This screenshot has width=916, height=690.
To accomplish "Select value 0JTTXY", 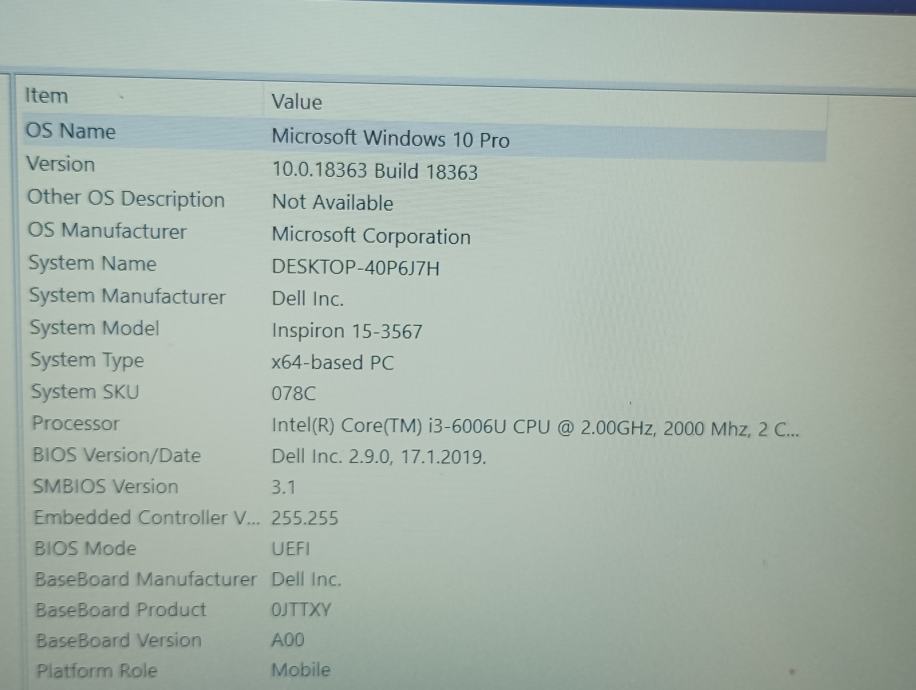I will (x=301, y=610).
